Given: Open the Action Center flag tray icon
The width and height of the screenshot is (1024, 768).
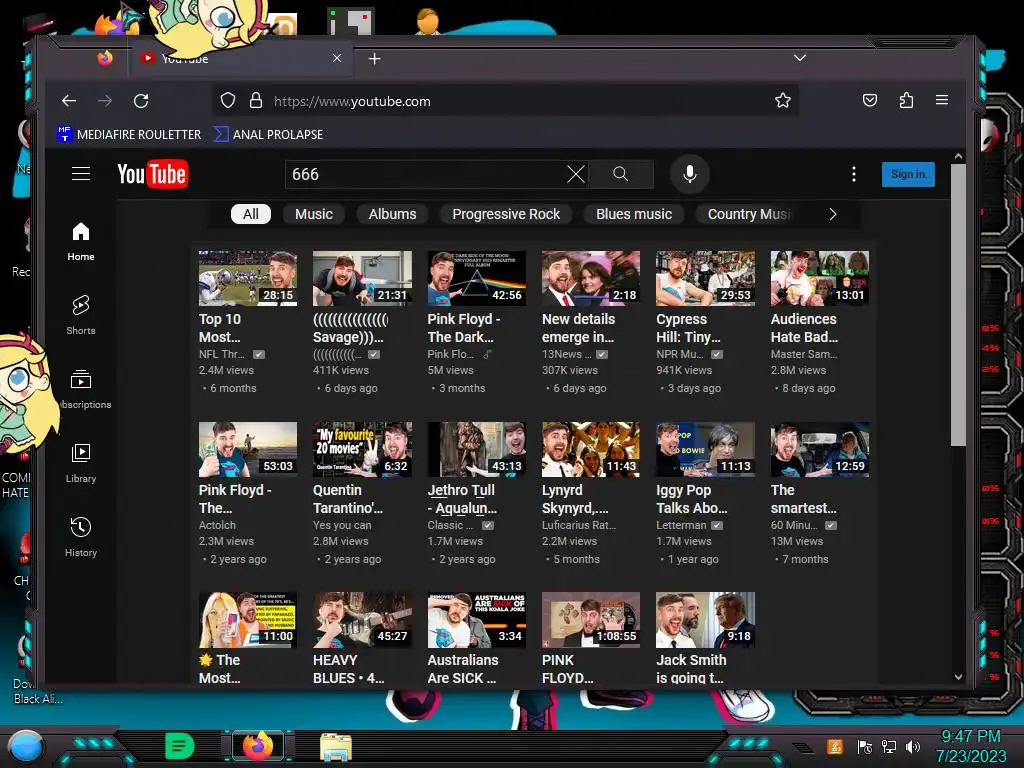Looking at the screenshot, I should (864, 746).
